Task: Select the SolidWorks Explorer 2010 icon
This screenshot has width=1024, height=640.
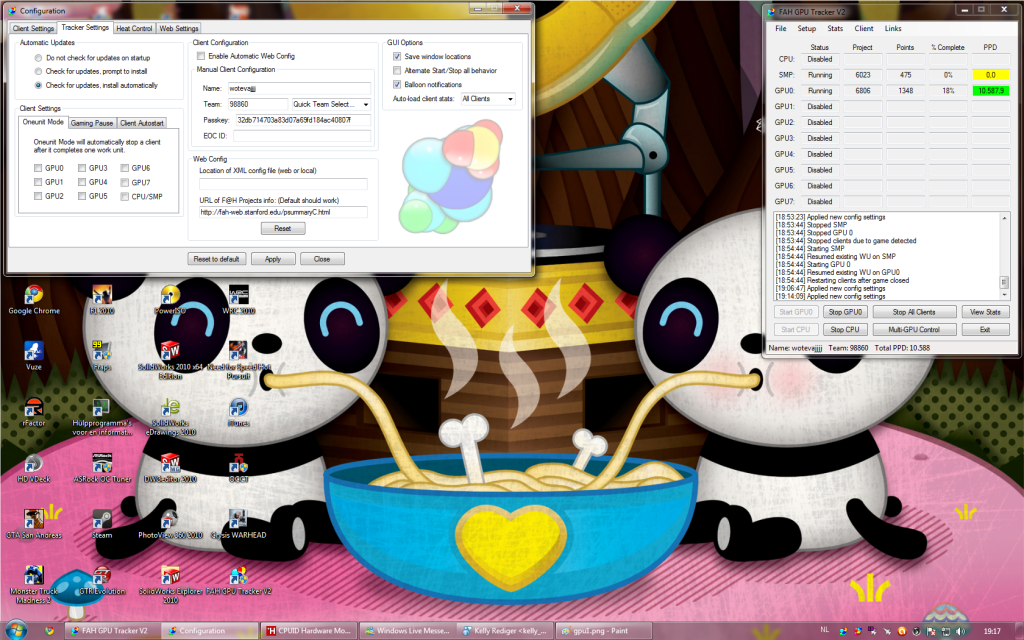Action: coord(170,584)
